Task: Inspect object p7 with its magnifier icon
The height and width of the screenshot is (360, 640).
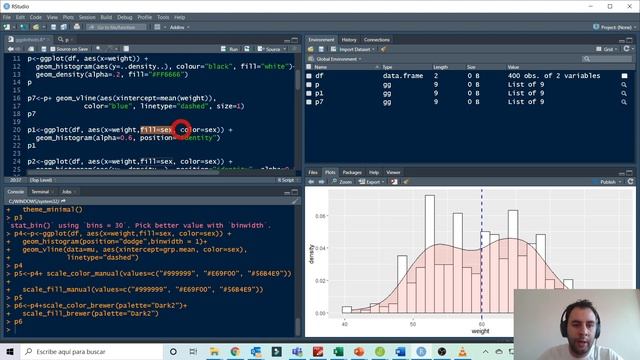Action: (624, 102)
